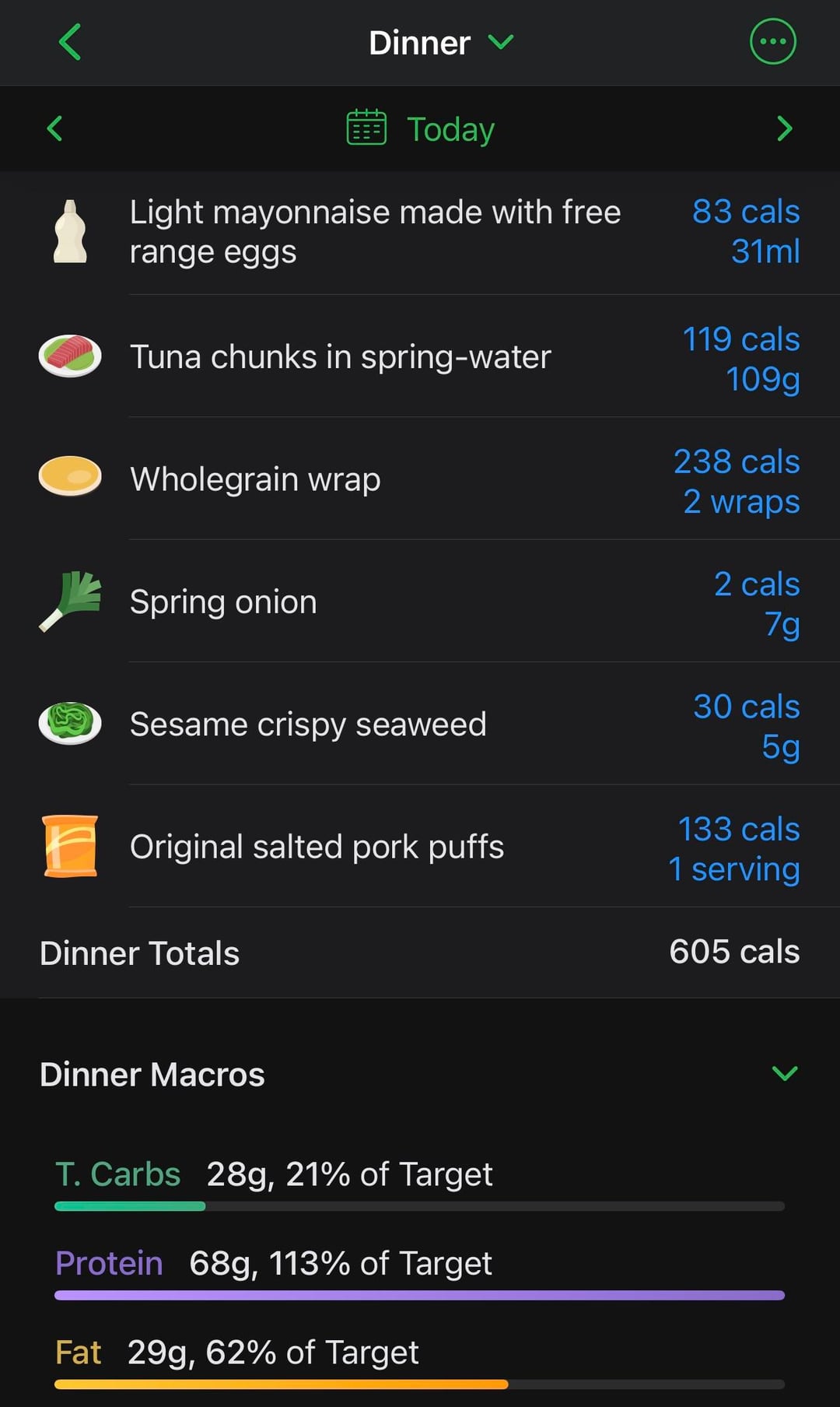Open the Today date picker

click(x=450, y=129)
